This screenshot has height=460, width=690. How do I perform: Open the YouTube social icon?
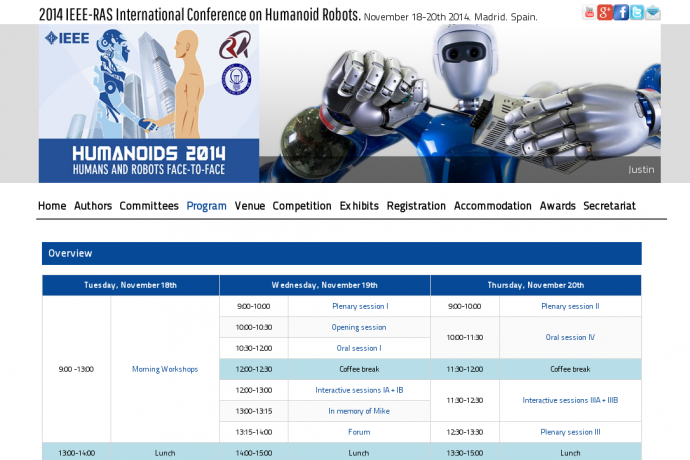coord(589,12)
